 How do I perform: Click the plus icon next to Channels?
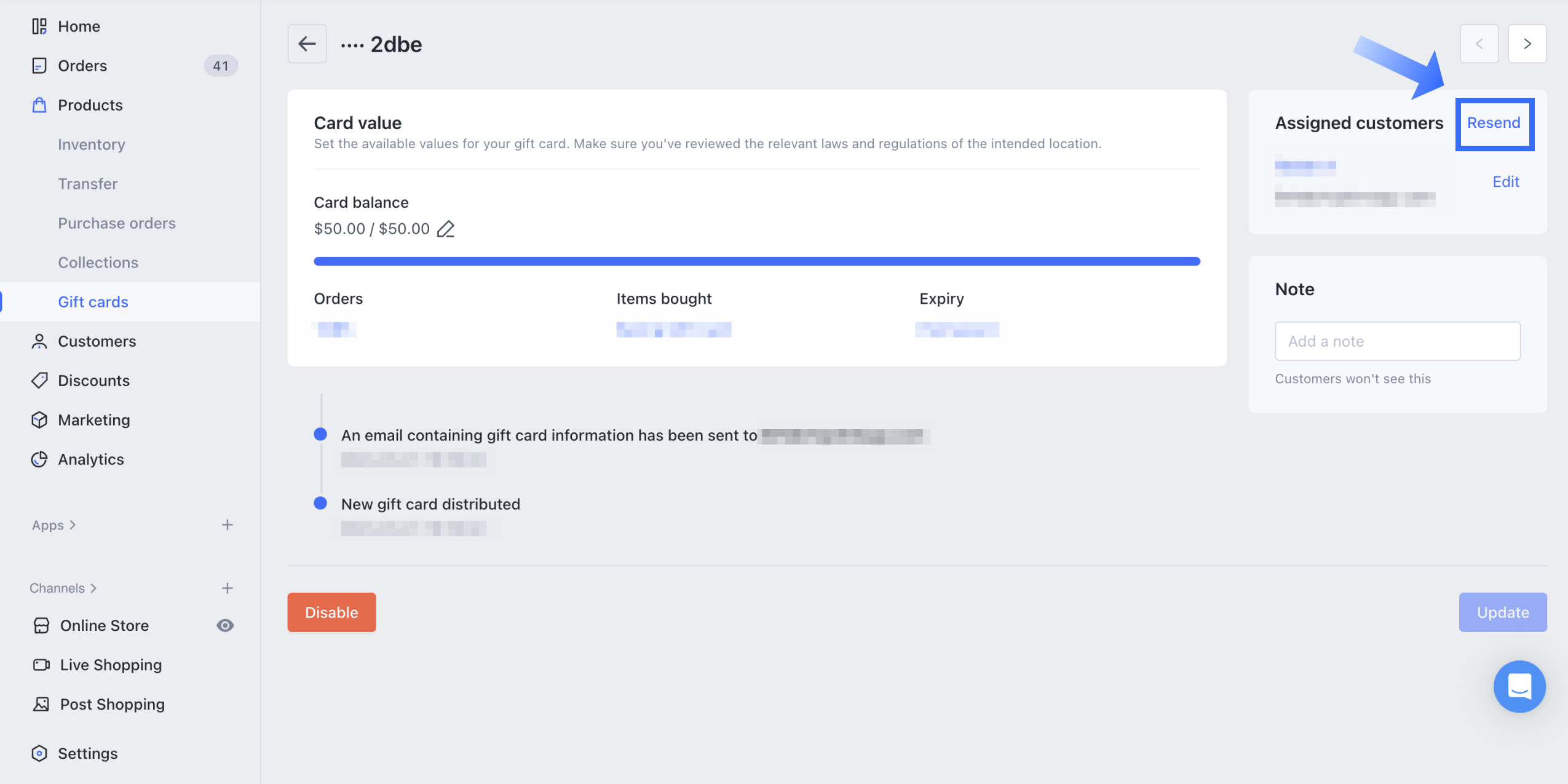point(228,588)
